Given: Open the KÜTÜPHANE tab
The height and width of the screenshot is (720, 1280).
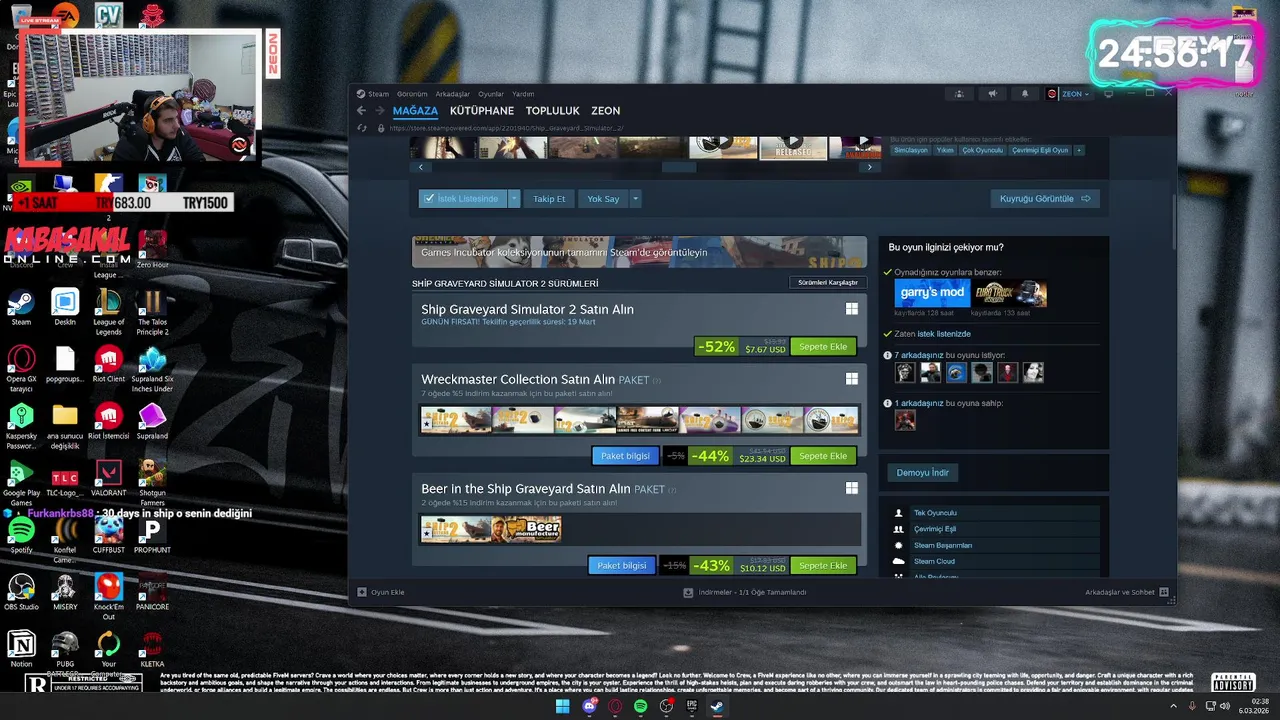Looking at the screenshot, I should click(482, 111).
